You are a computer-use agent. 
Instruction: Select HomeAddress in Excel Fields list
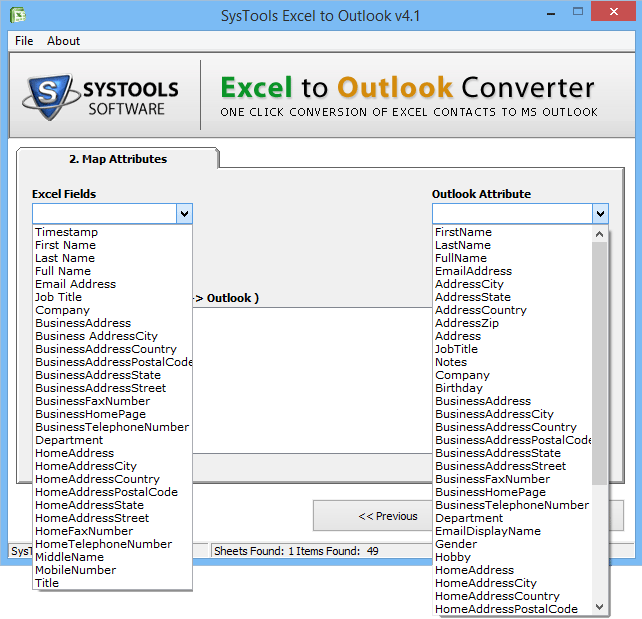point(112,453)
